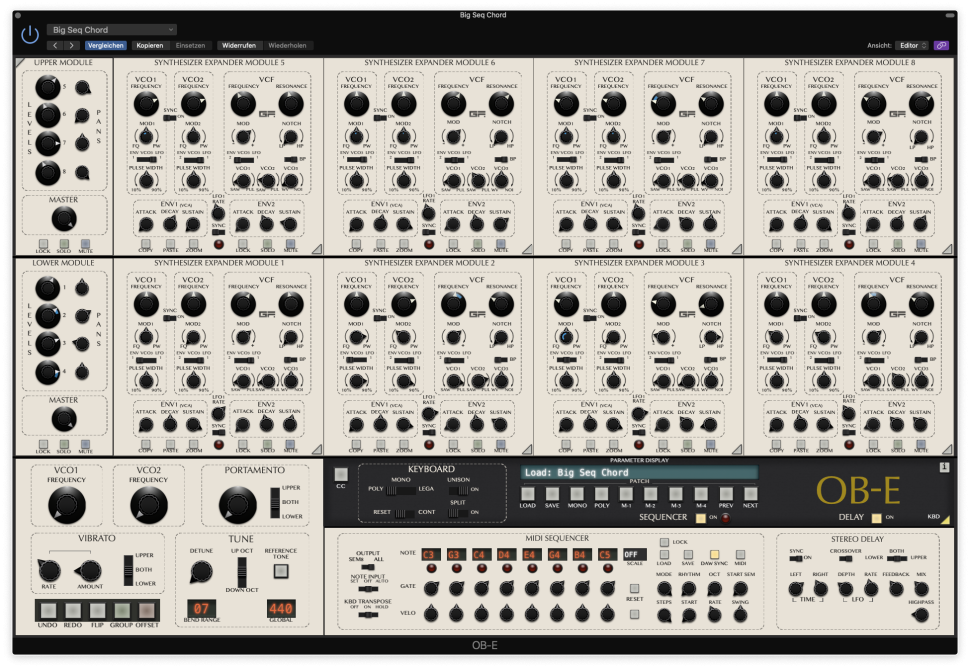Toggle the Delay ON switch
Screen dimensions: 970x669
[876, 518]
